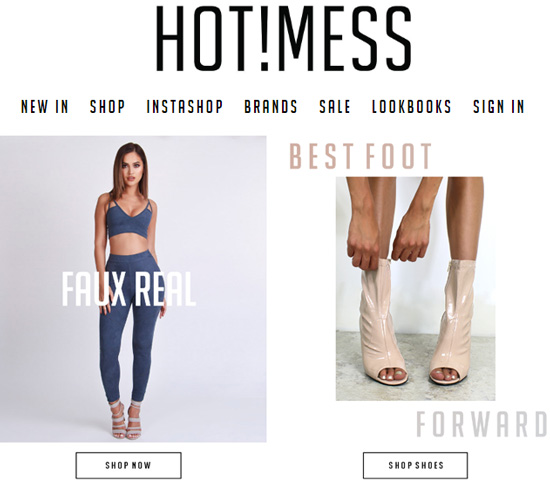Viewport: 550px width, 484px height.
Task: Click the blue crop top on model
Action: [x=128, y=220]
